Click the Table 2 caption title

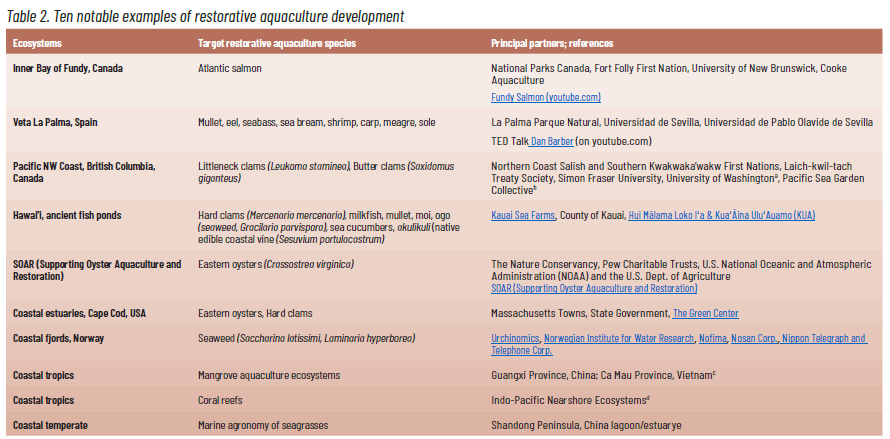point(205,16)
